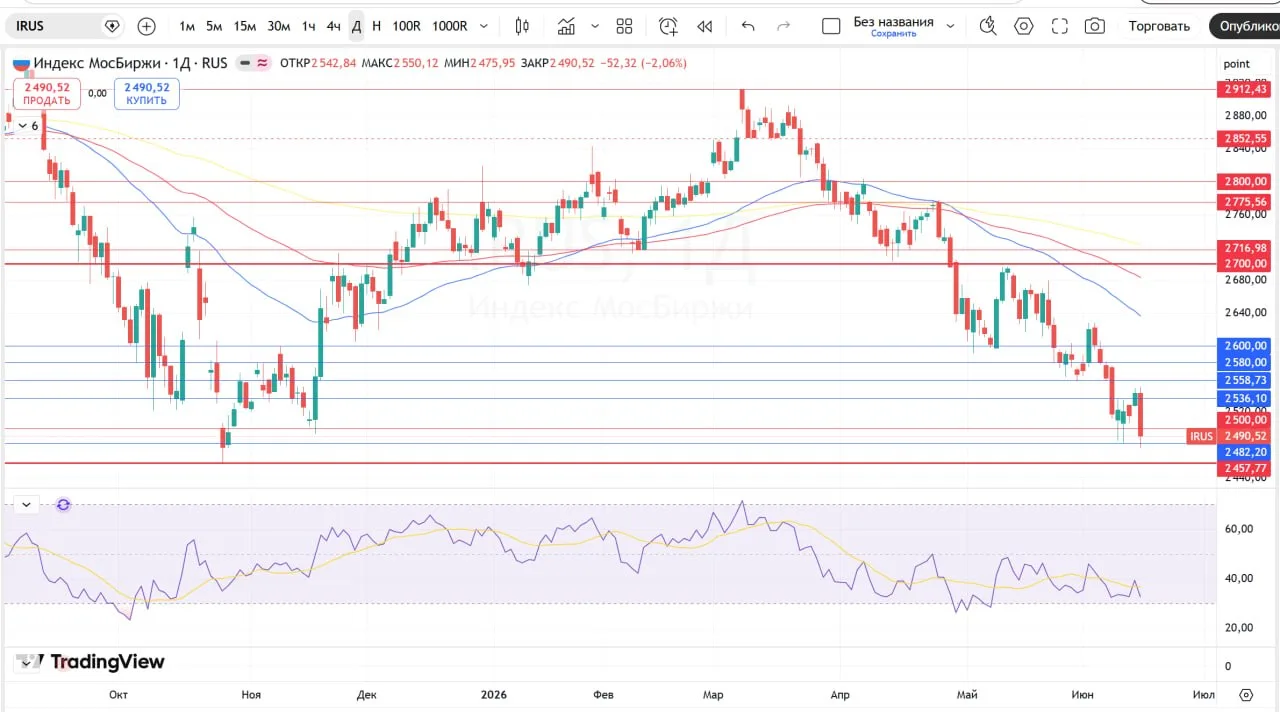Click the 2 700,00 price level label

[x=1245, y=264]
